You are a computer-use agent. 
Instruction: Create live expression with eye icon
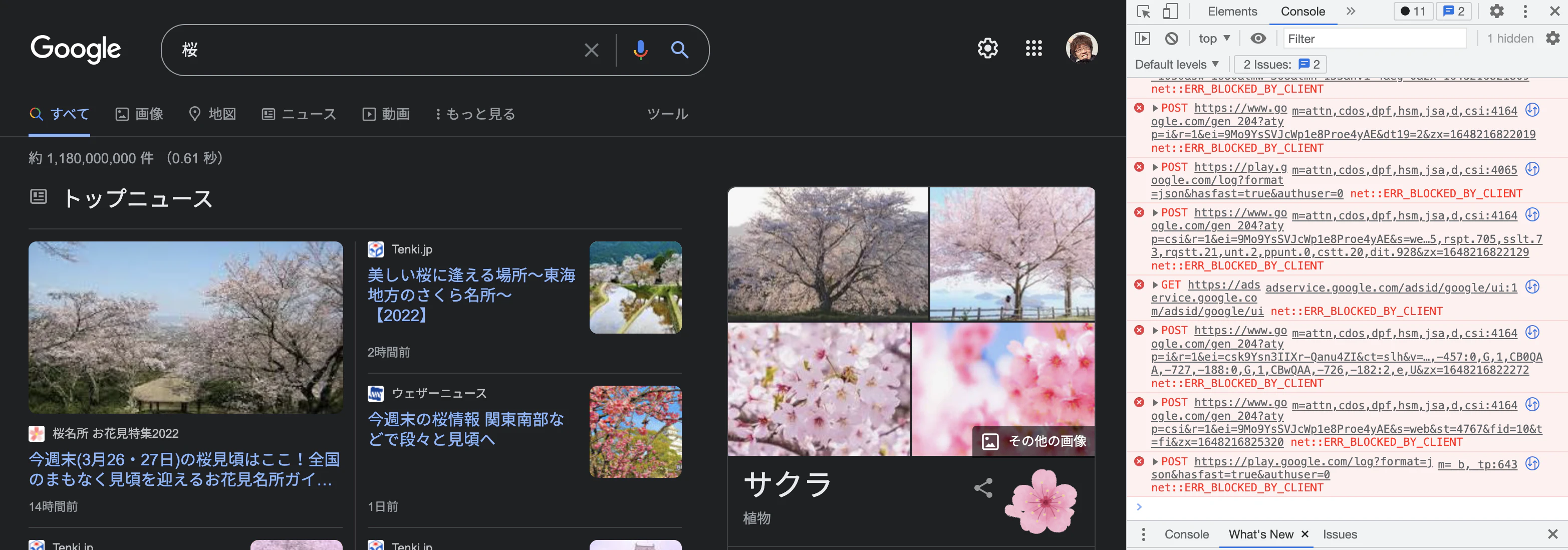1258,39
